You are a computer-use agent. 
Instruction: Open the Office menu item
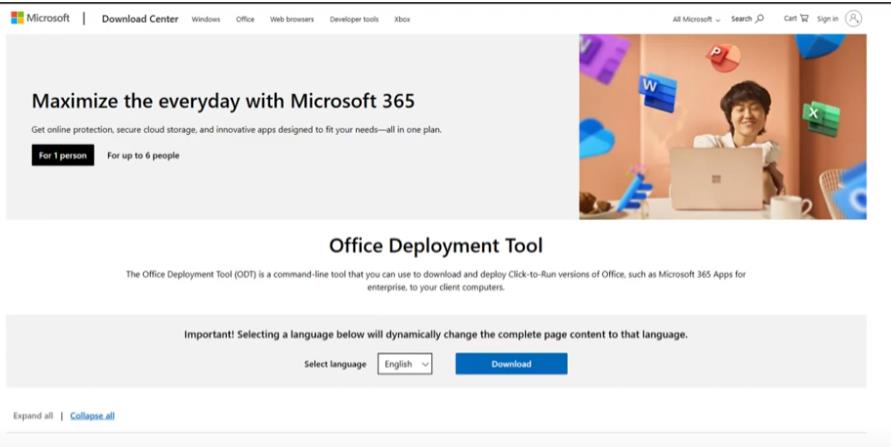[245, 19]
